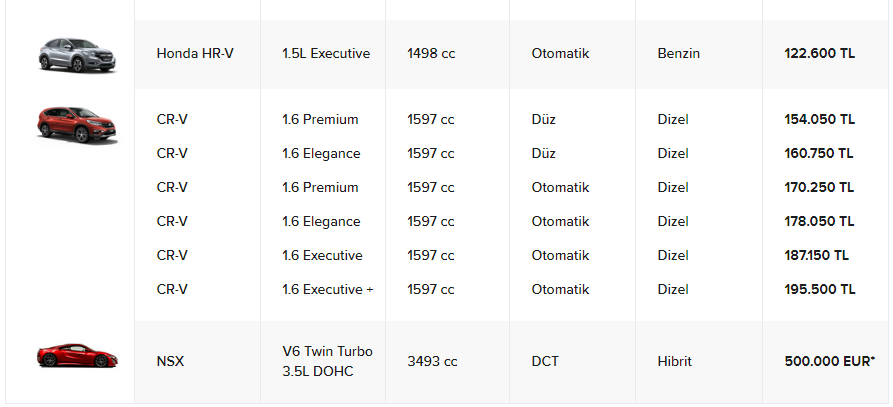Select the Honda HR-V model name
Viewport: 893px width, 407px height.
pyautogui.click(x=195, y=54)
